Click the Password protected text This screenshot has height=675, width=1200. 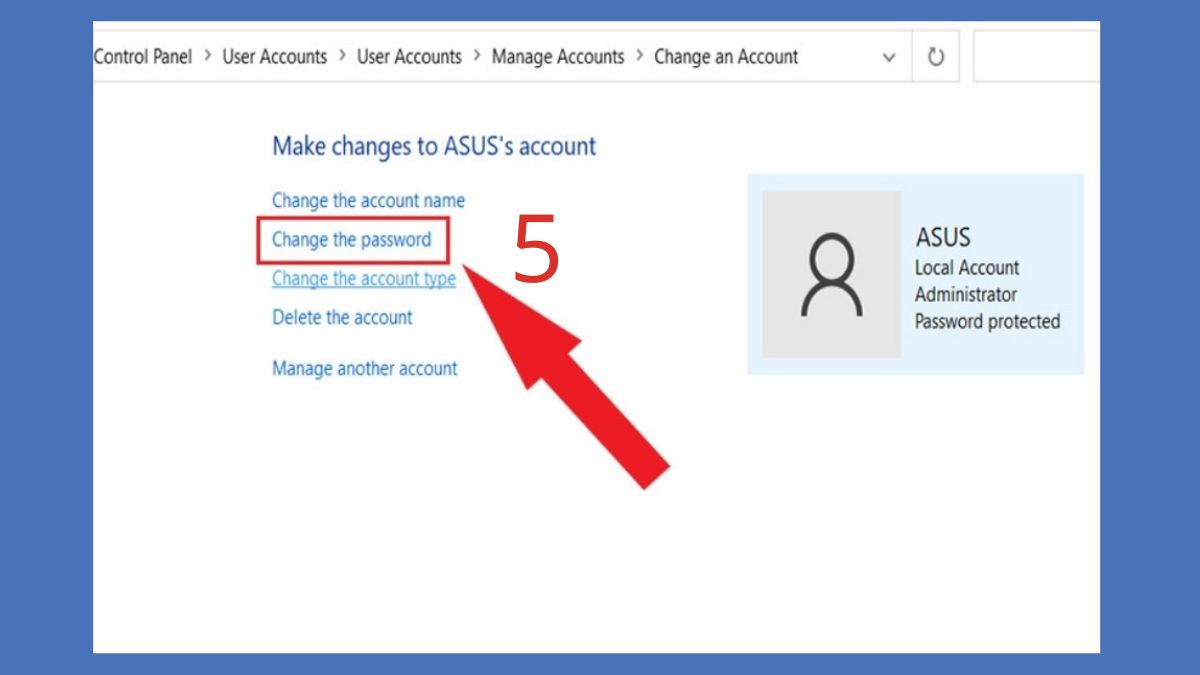tap(987, 322)
